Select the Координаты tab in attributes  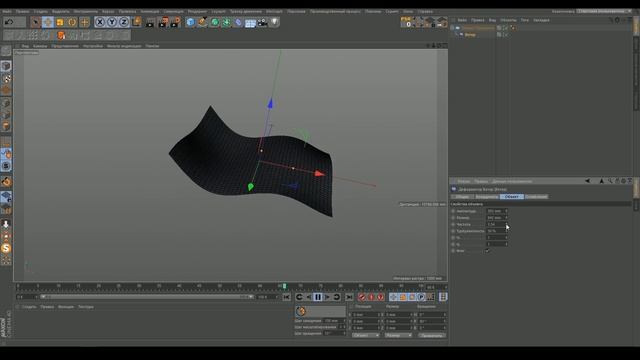487,197
